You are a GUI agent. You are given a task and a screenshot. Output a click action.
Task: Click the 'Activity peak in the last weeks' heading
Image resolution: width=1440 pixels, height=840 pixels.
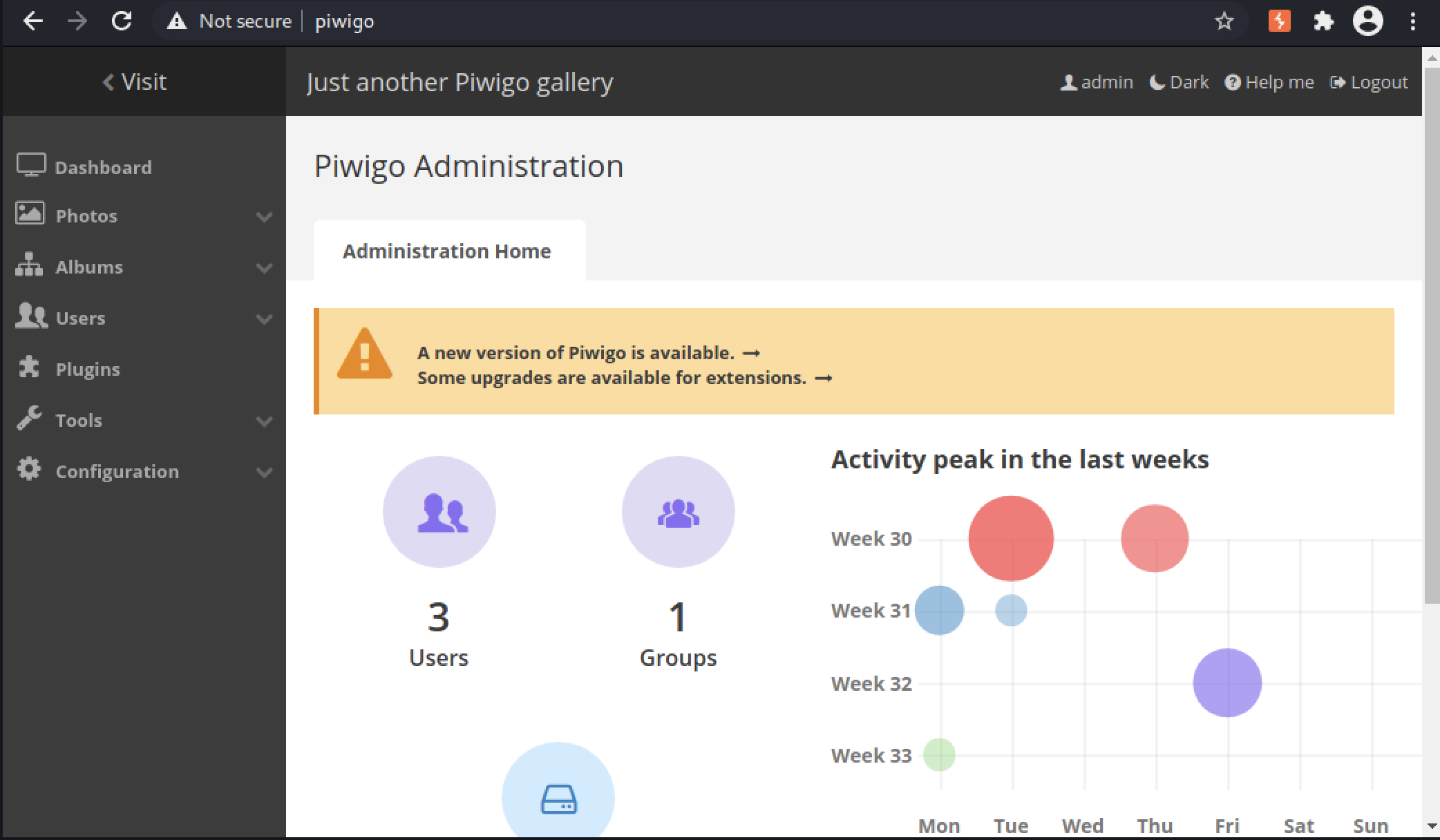pyautogui.click(x=1020, y=459)
